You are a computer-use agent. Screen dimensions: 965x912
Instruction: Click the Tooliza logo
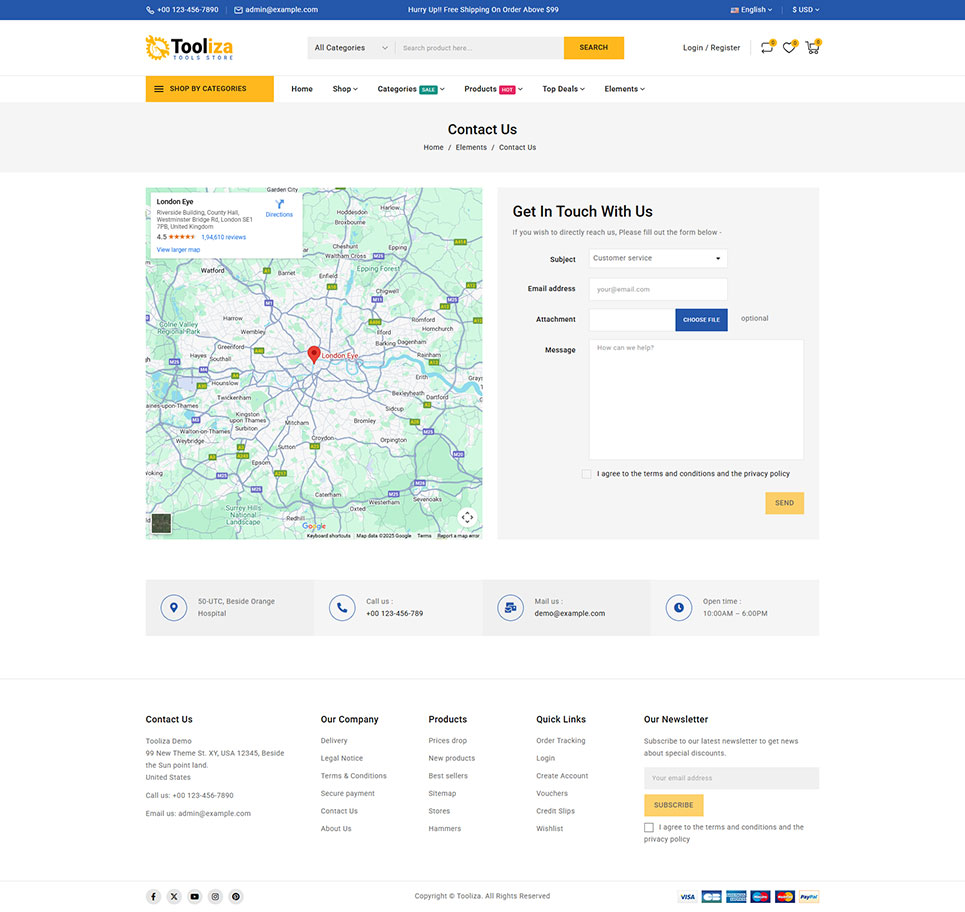(189, 48)
